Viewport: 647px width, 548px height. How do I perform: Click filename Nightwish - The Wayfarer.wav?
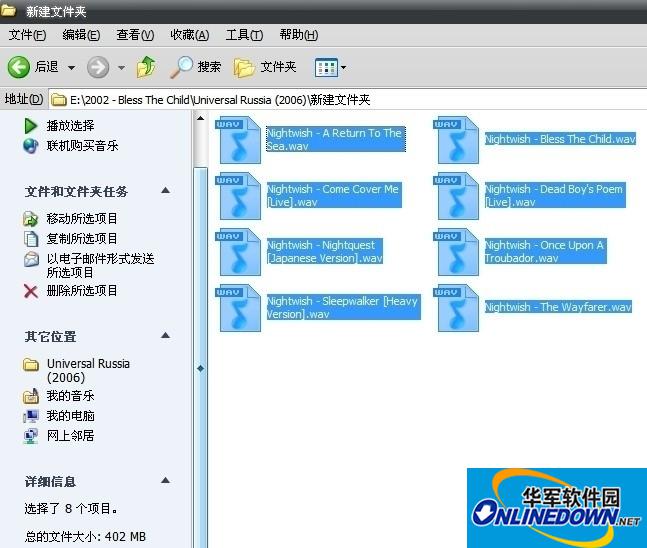(558, 307)
